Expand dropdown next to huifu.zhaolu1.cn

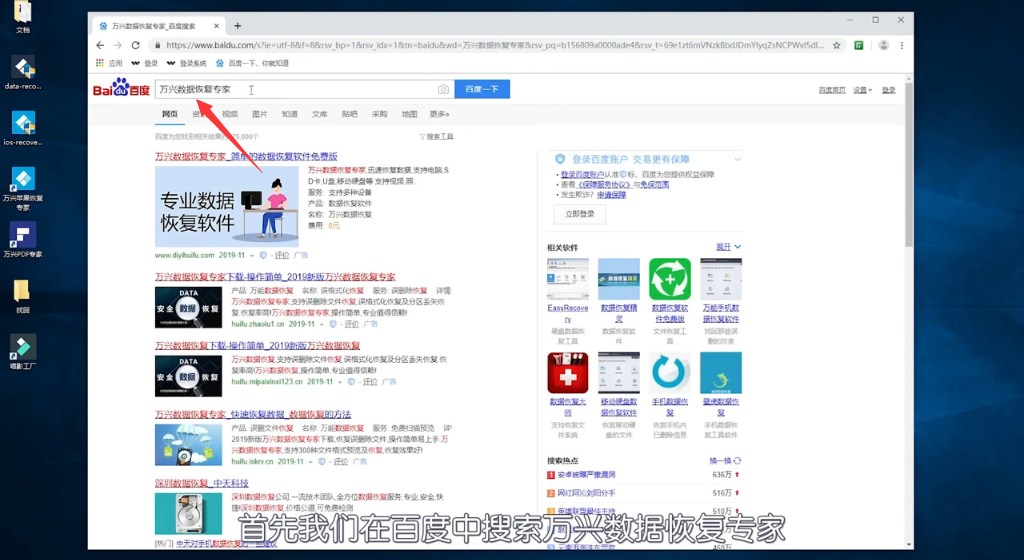tap(322, 324)
